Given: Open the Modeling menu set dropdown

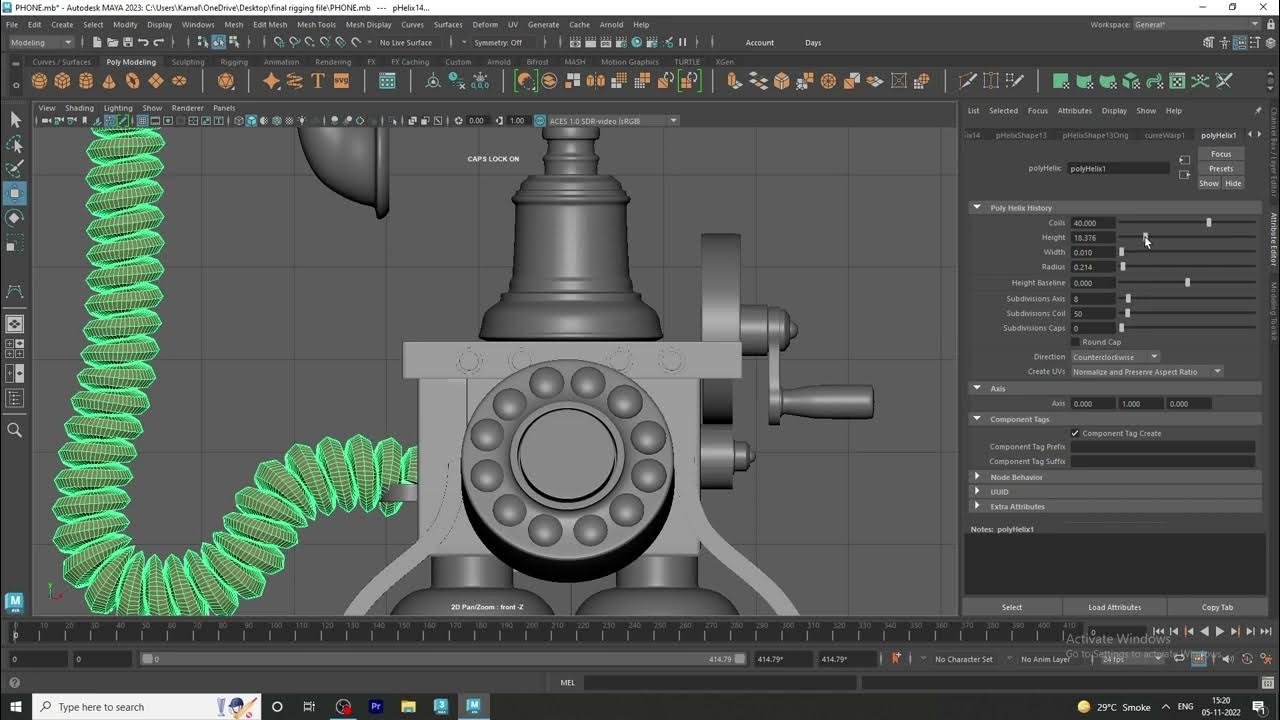Looking at the screenshot, I should pyautogui.click(x=40, y=42).
